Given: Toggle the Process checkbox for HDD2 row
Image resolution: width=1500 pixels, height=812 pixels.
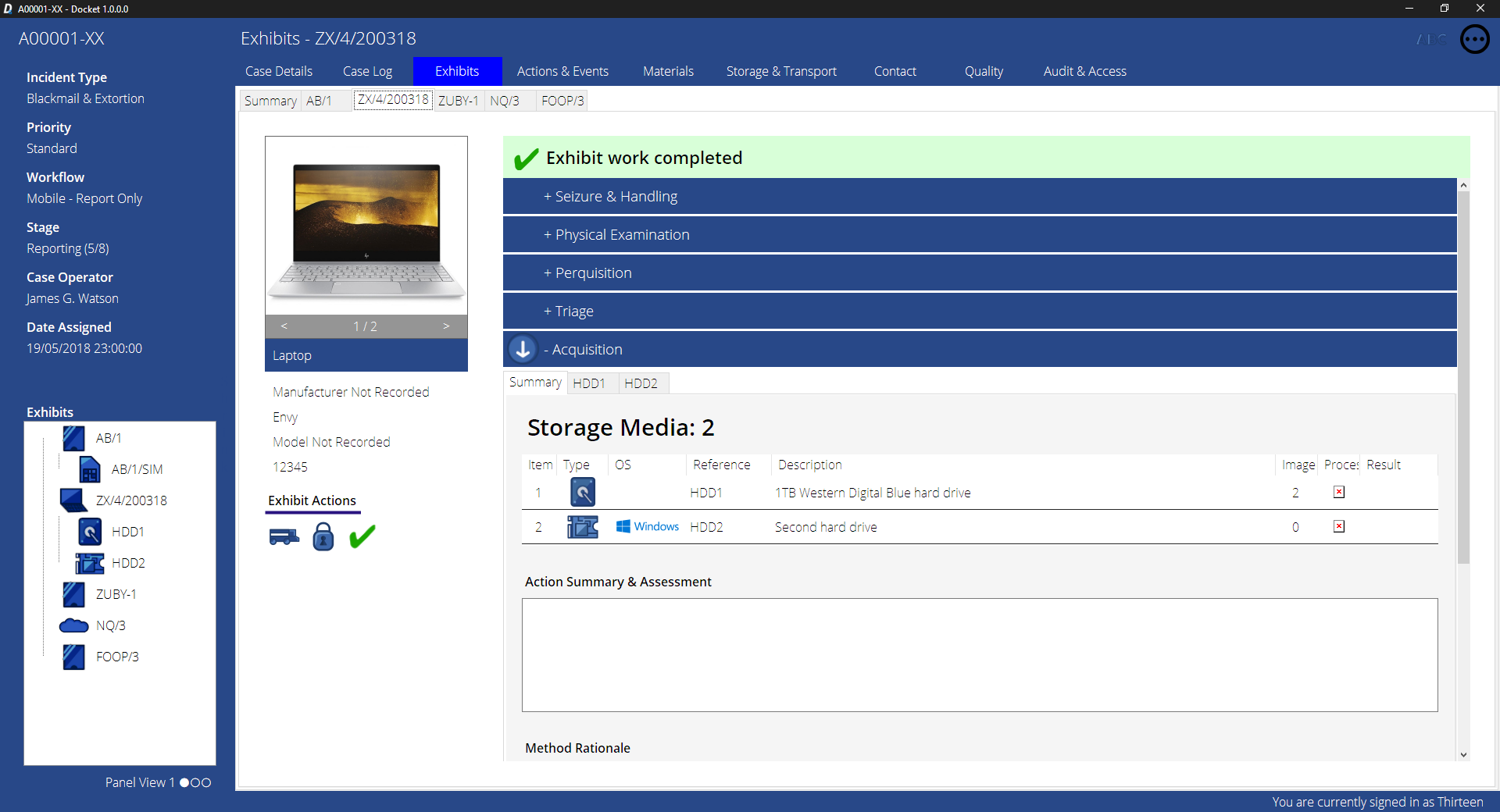Looking at the screenshot, I should (x=1338, y=527).
